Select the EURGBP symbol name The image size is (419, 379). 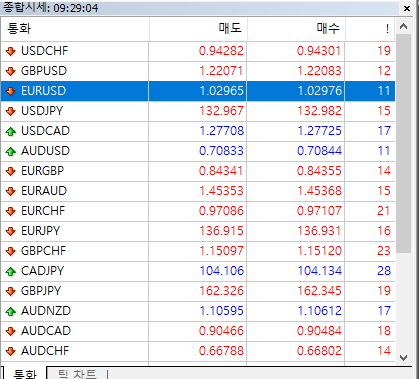42,171
